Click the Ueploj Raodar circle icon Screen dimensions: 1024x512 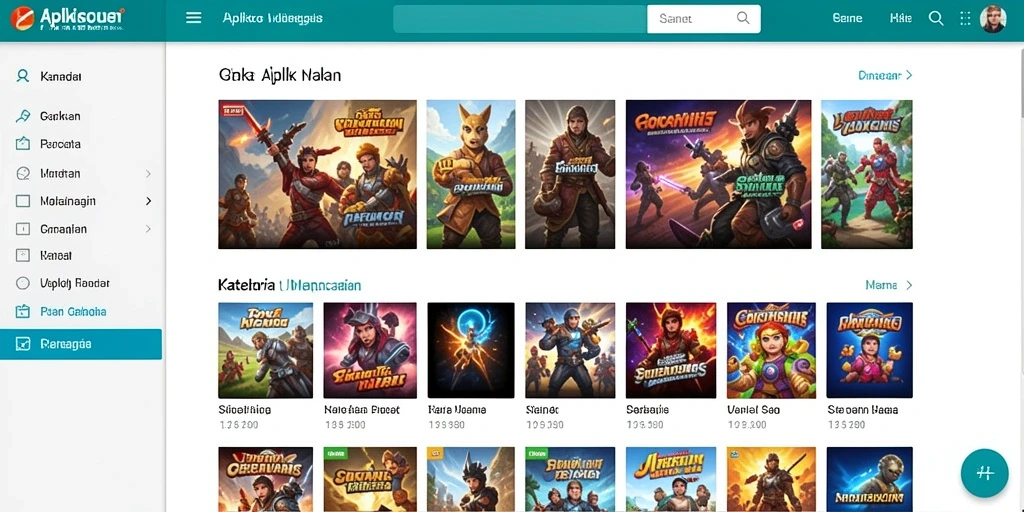[23, 283]
